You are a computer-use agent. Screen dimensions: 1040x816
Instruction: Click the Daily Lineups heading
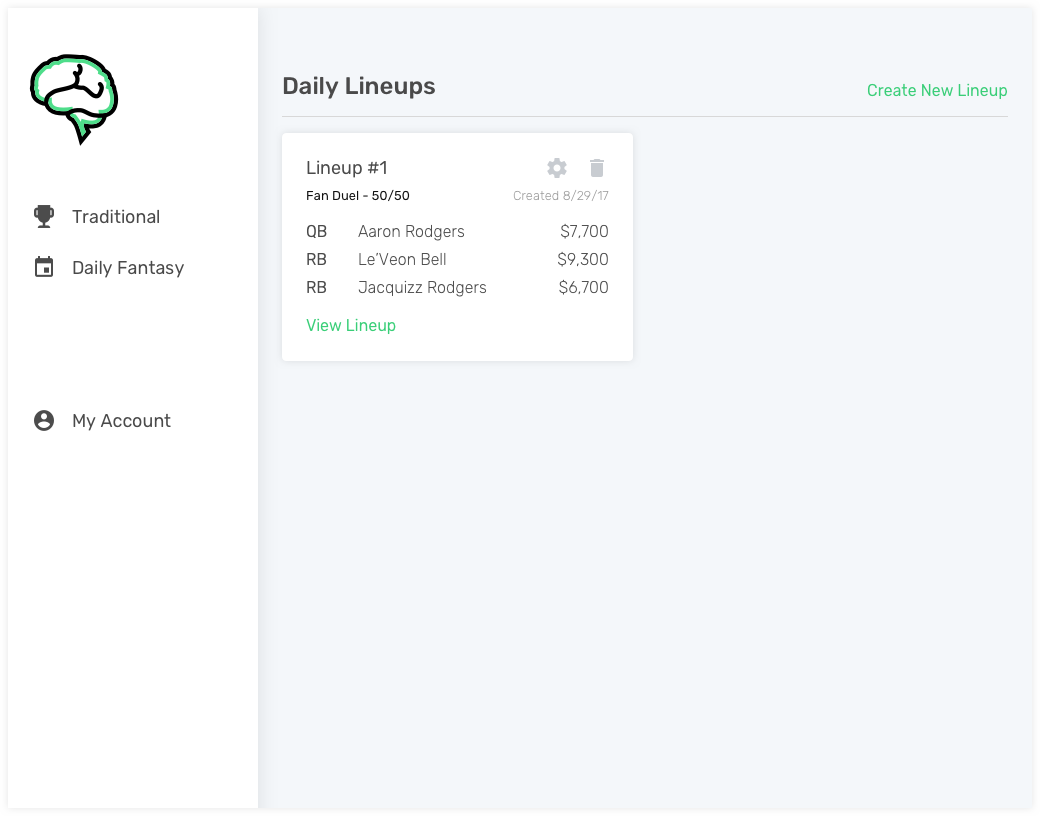pyautogui.click(x=359, y=86)
